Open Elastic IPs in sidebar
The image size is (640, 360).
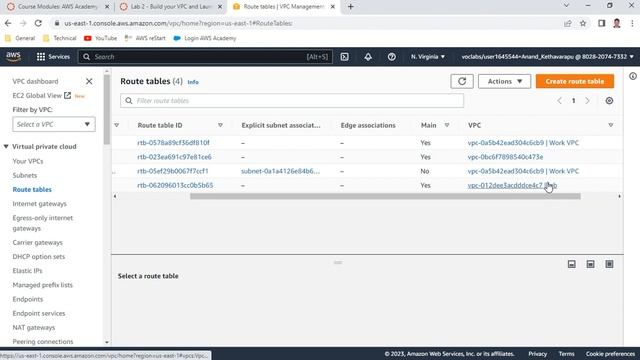[27, 271]
